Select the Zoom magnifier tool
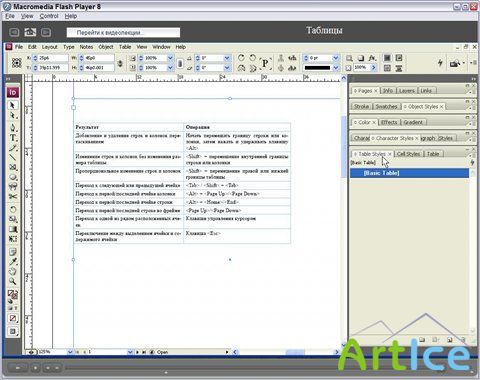 (x=13, y=281)
